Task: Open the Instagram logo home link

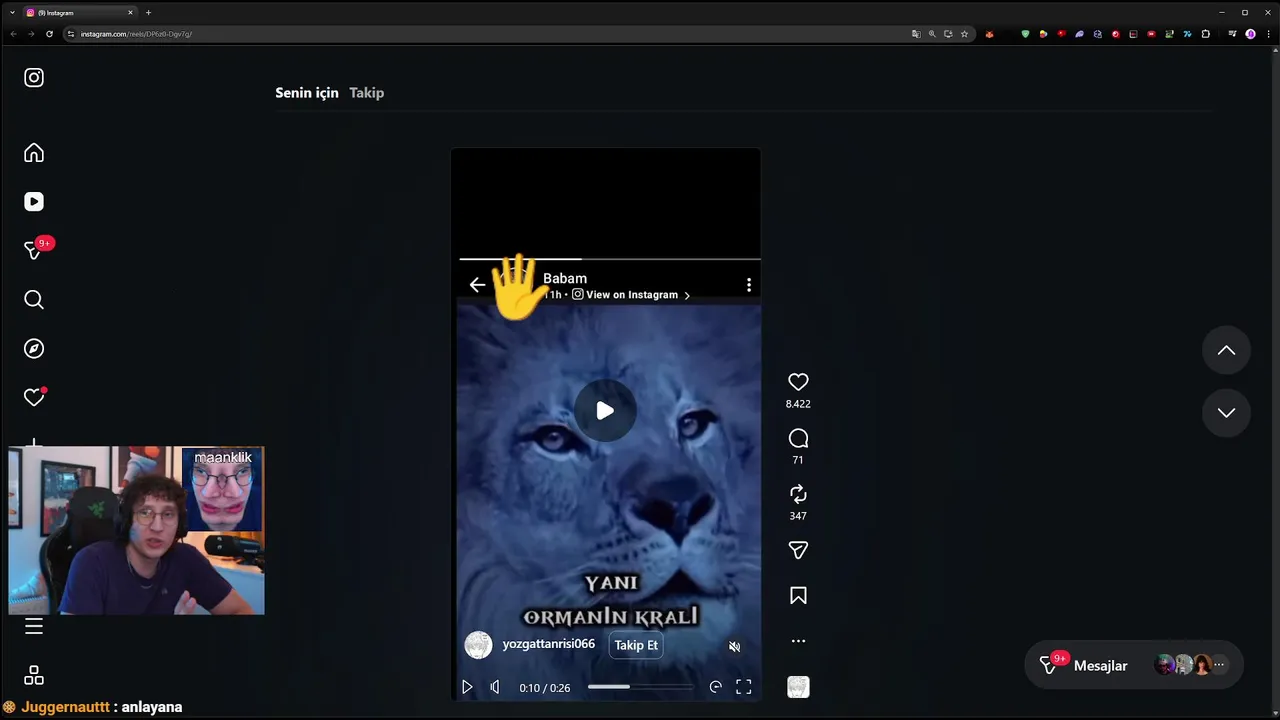Action: pyautogui.click(x=34, y=78)
